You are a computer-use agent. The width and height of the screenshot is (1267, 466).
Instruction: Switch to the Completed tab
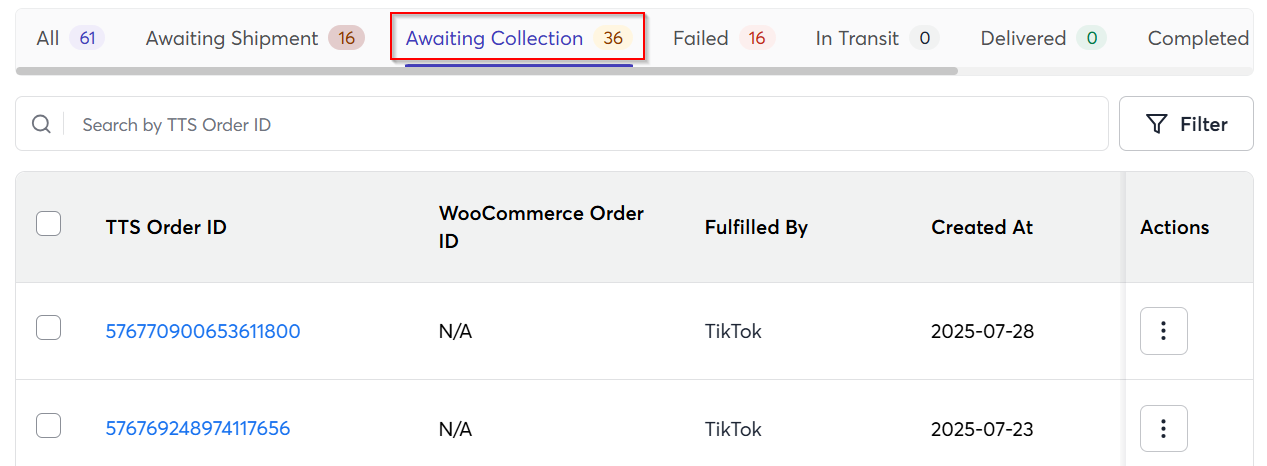[x=1198, y=38]
